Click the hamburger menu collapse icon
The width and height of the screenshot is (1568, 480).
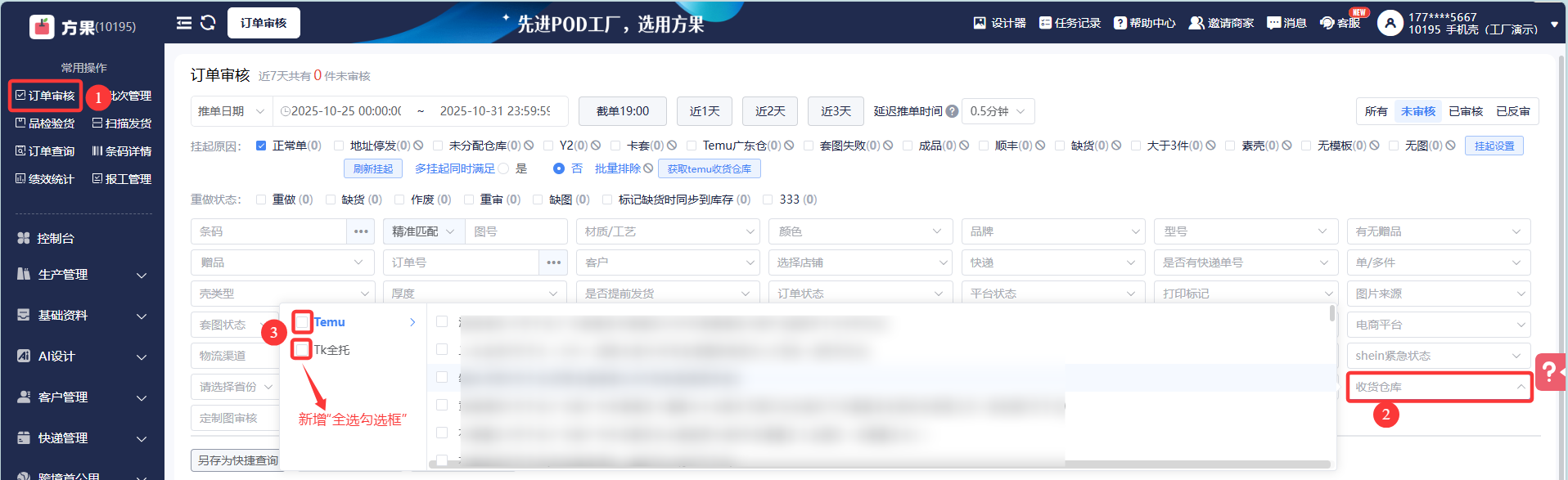(x=184, y=23)
